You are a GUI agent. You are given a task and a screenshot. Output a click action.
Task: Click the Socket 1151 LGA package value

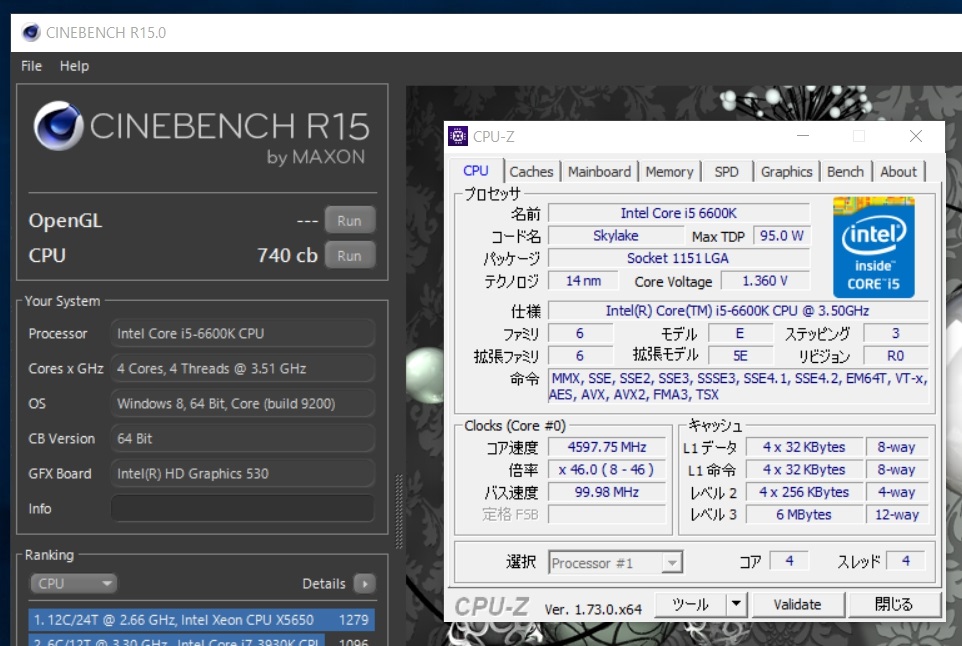pyautogui.click(x=679, y=258)
